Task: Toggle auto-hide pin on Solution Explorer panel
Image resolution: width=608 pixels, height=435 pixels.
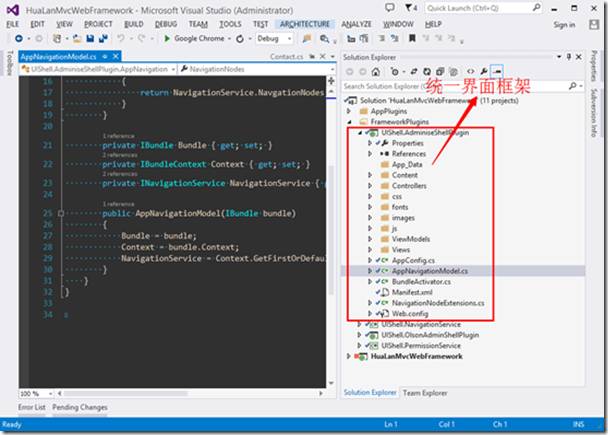Action: coord(569,57)
